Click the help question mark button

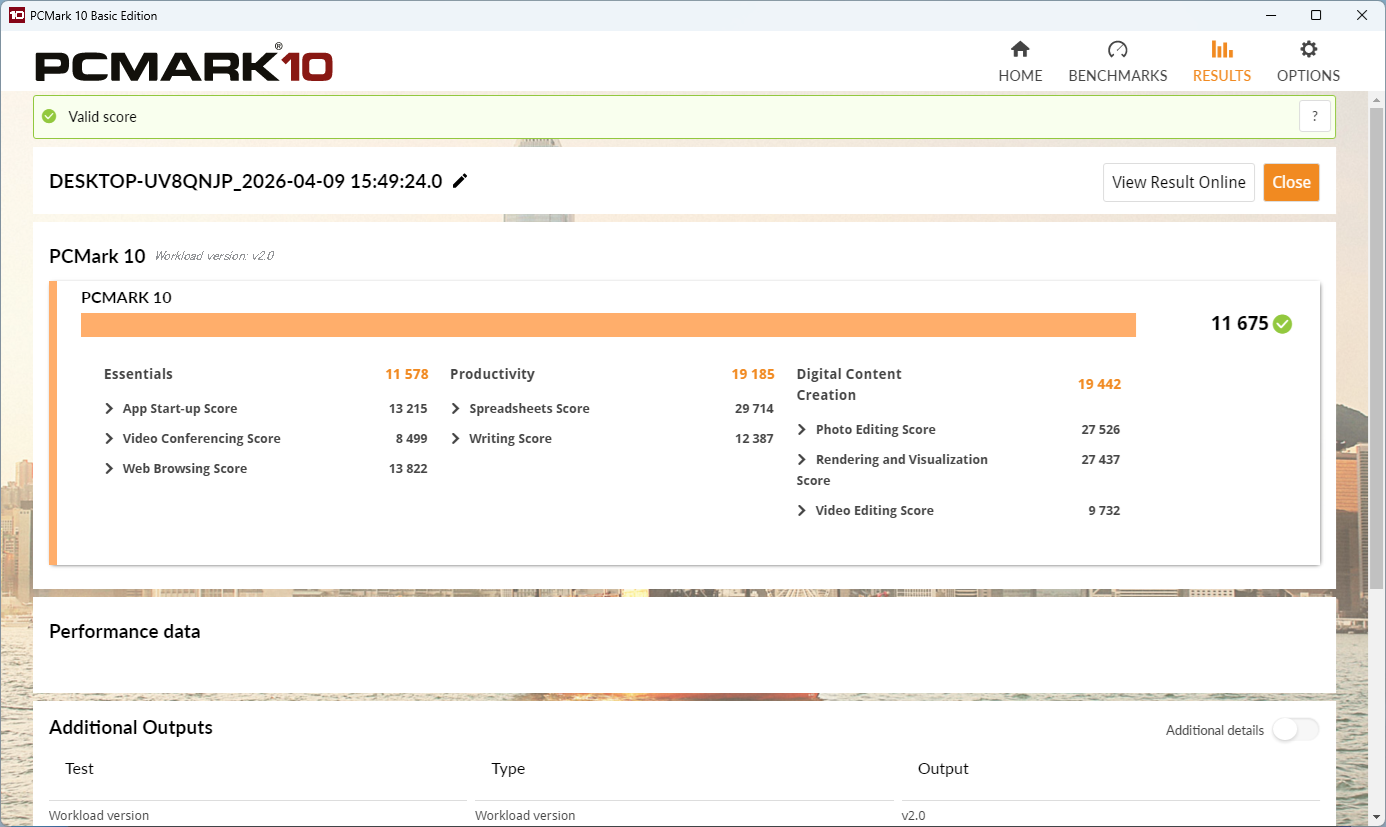tap(1315, 116)
